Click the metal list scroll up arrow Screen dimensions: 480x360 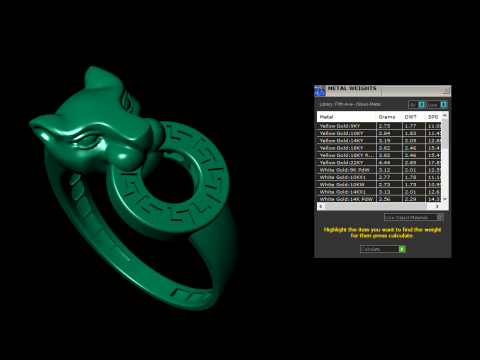(445, 115)
